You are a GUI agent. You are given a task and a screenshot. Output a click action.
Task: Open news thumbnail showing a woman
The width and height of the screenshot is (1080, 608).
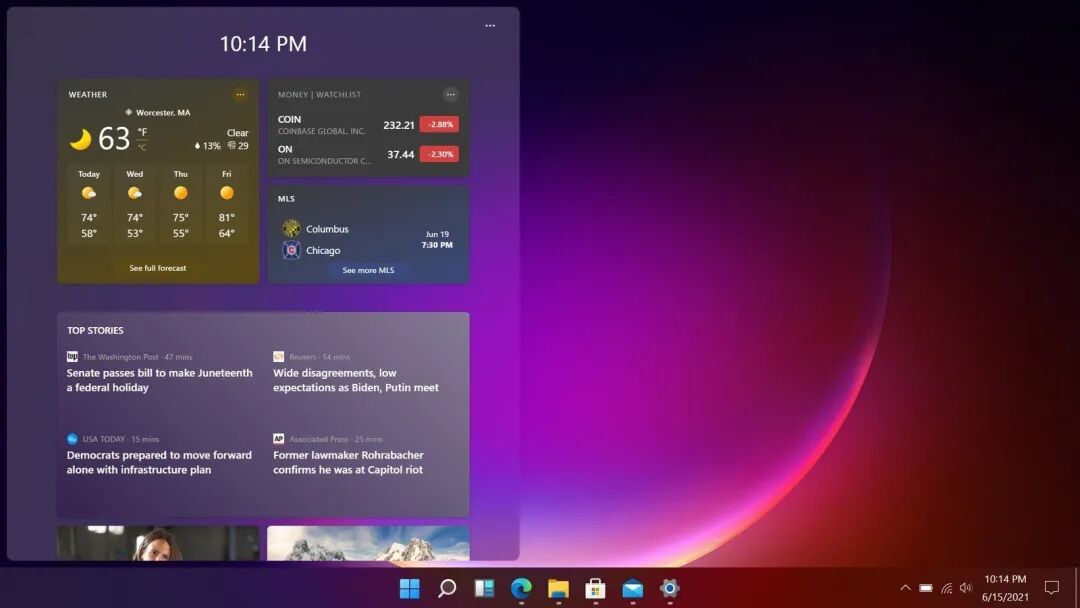[x=158, y=543]
